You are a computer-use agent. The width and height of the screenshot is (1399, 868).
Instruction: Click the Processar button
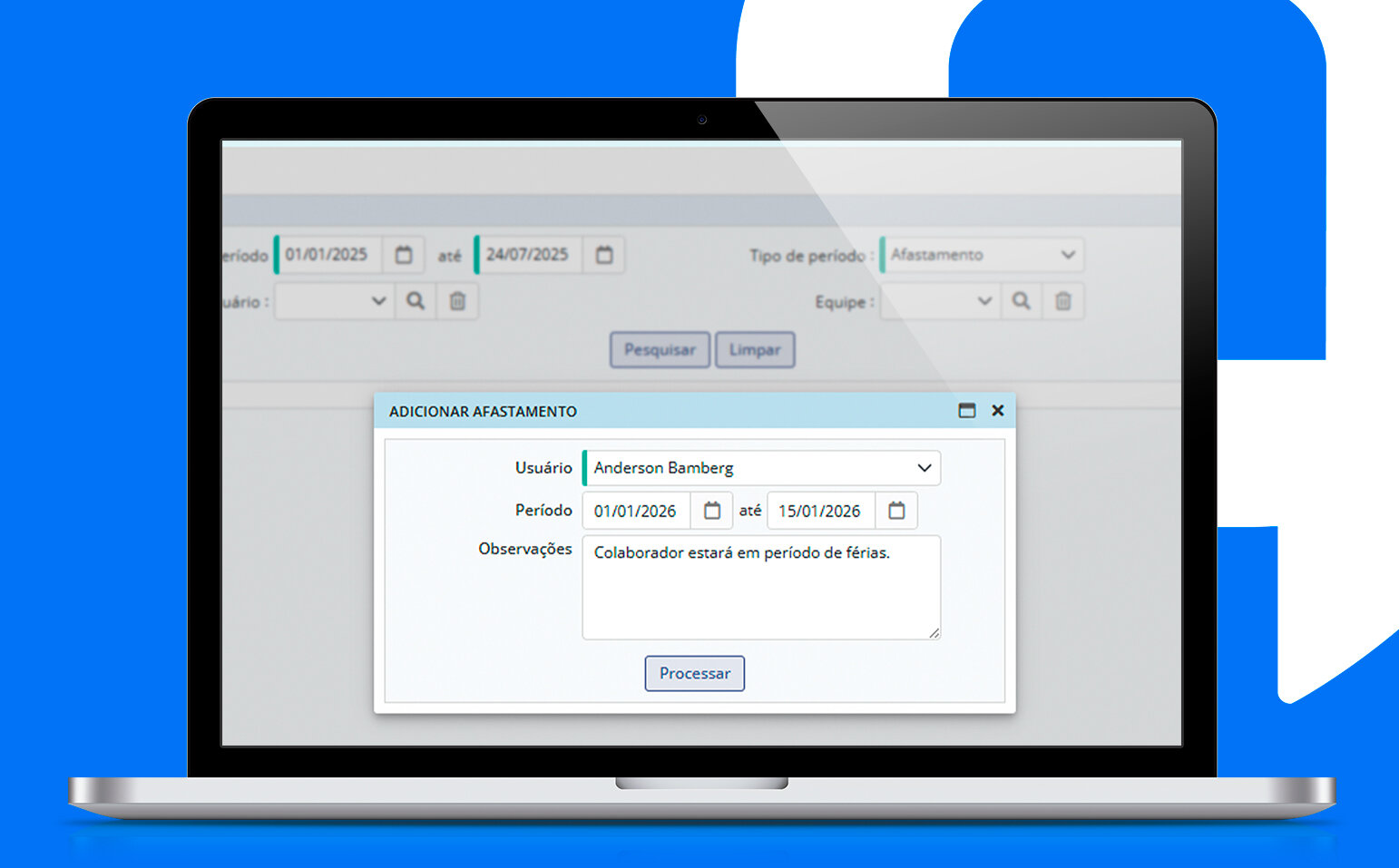(x=695, y=674)
